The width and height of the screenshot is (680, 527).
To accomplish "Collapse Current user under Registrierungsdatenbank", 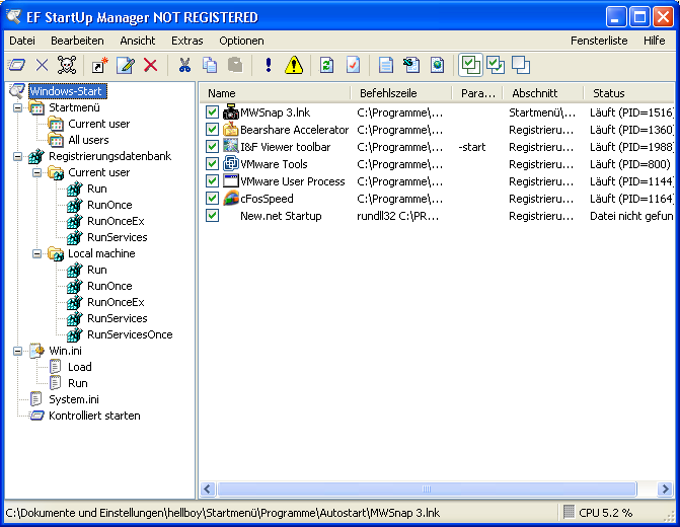I will click(x=37, y=172).
